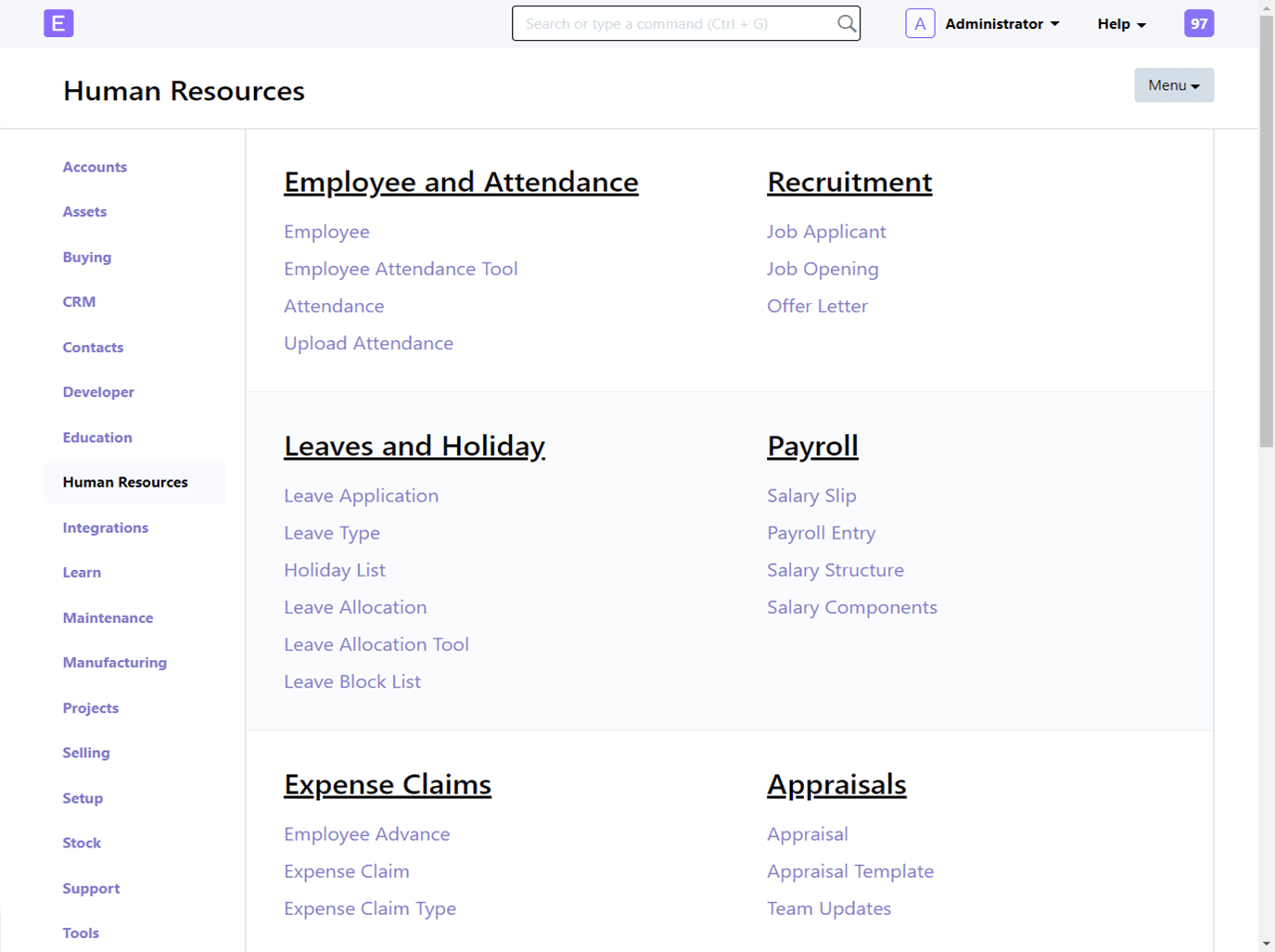This screenshot has width=1275, height=952.
Task: Open Salary Slip
Action: click(x=811, y=495)
